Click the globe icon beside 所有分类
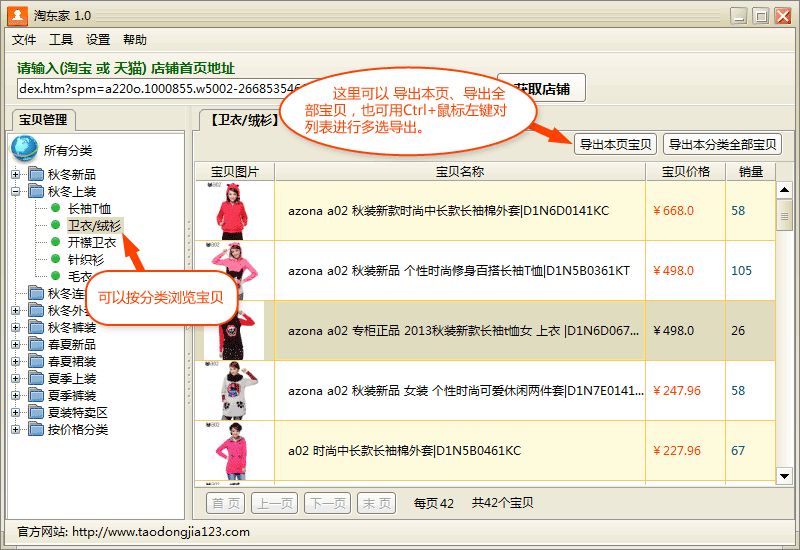 24,148
